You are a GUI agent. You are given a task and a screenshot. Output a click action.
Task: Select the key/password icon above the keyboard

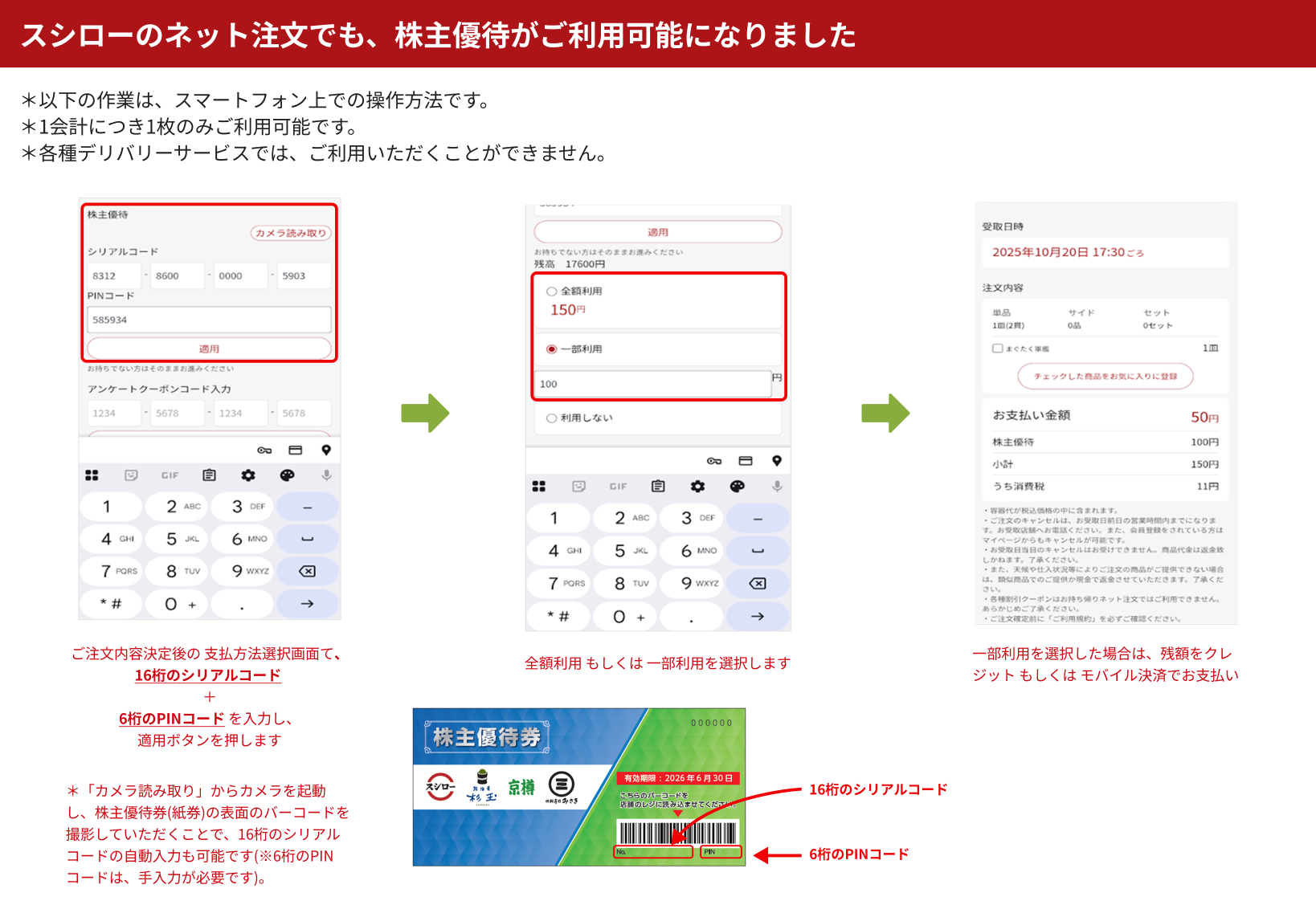coord(264,450)
